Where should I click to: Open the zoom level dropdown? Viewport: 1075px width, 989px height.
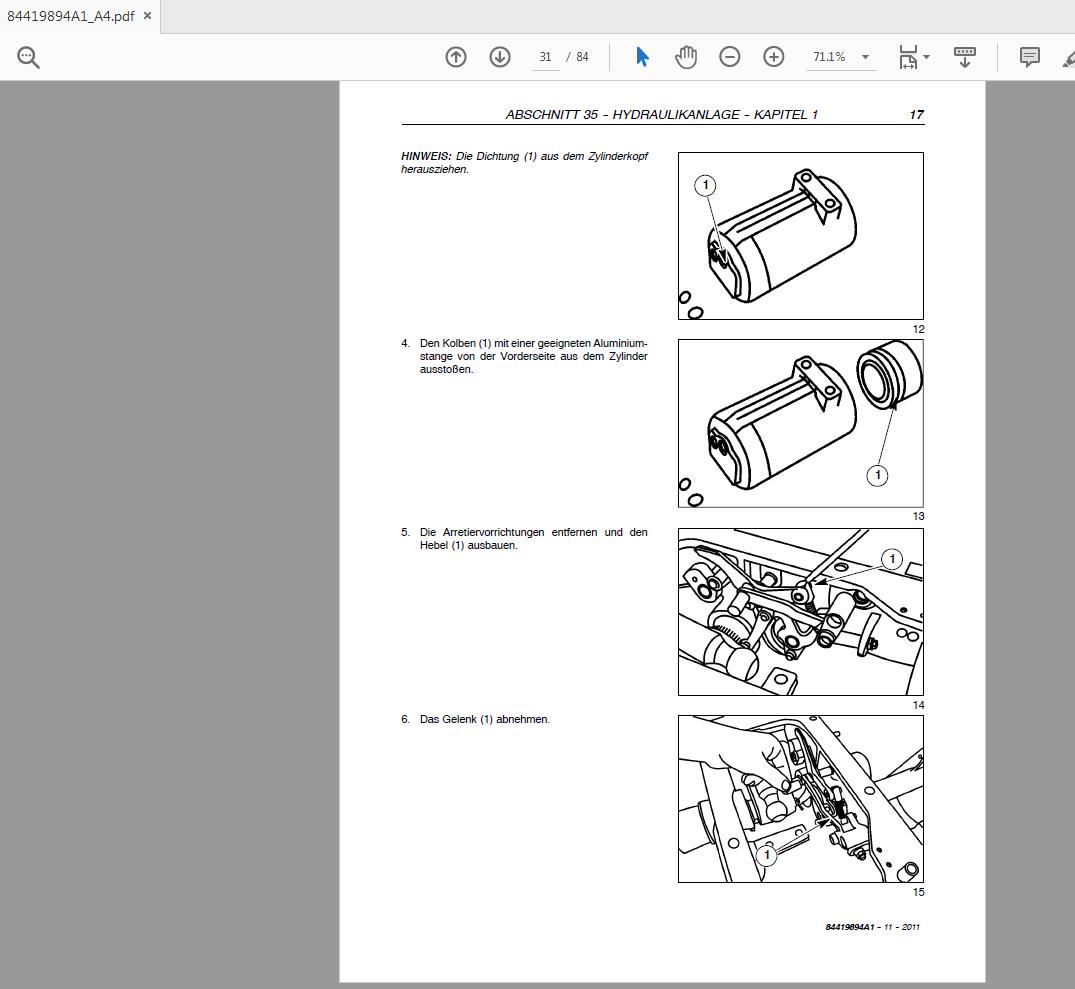[866, 57]
